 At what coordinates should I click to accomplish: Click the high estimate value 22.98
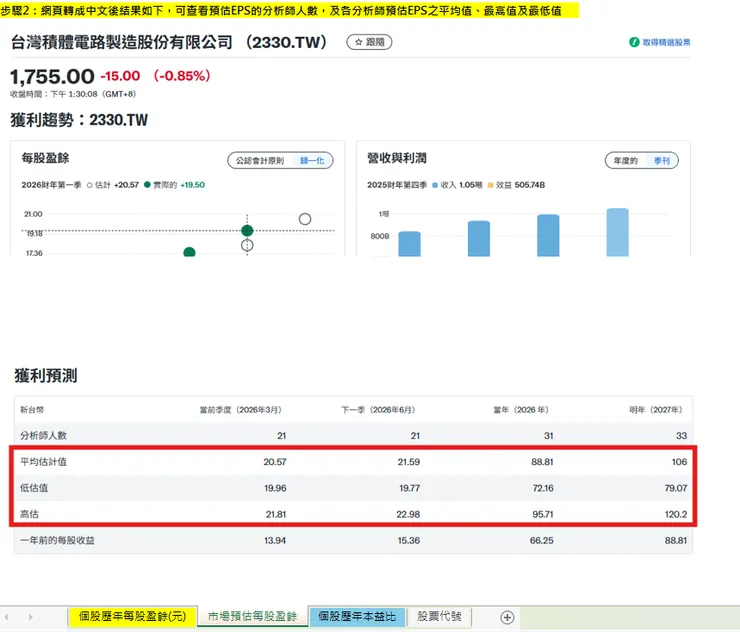(408, 514)
